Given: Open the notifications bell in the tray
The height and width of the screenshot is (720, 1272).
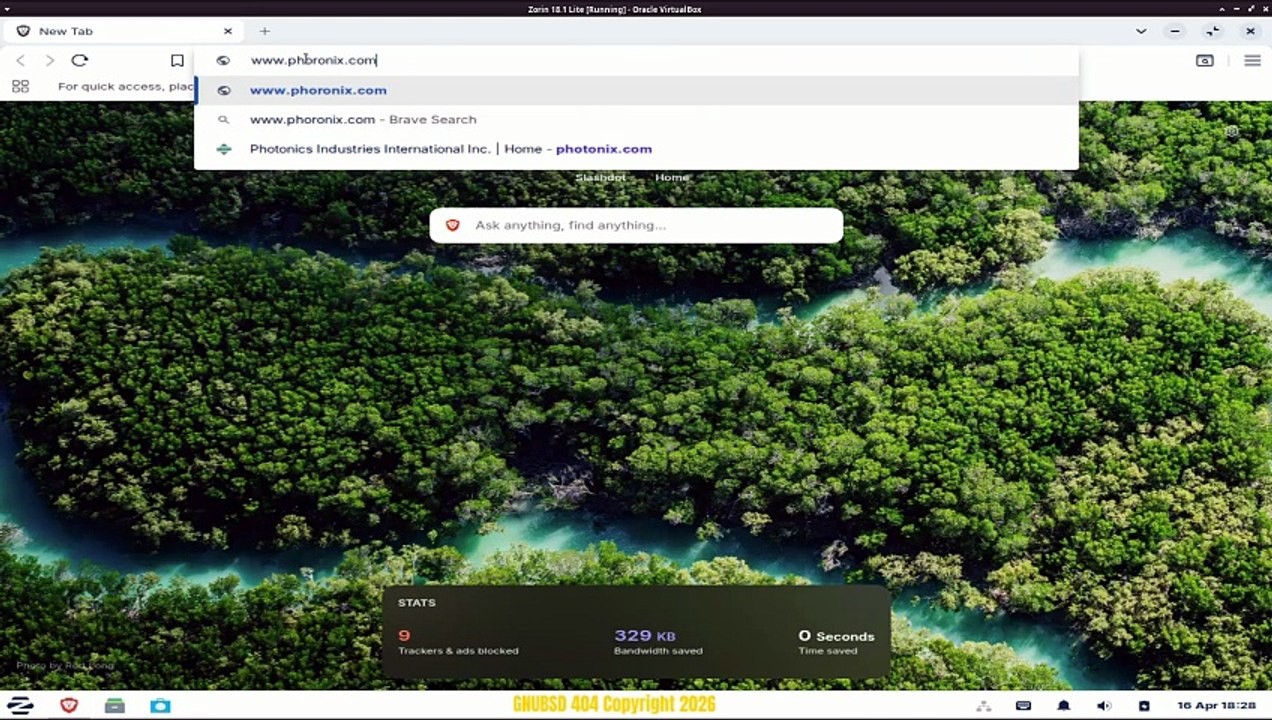Looking at the screenshot, I should tap(1064, 706).
